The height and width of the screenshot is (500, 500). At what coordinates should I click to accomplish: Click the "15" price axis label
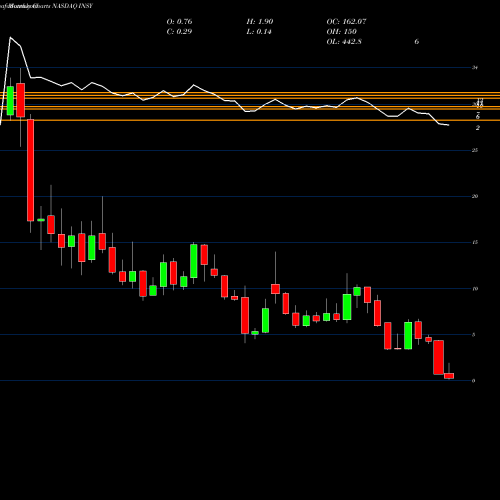(x=475, y=242)
